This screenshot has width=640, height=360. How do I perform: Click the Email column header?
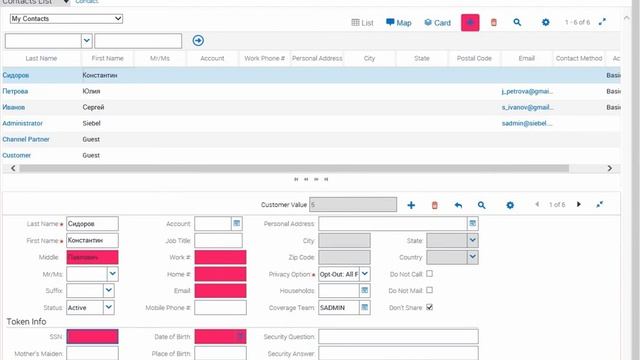[527, 58]
